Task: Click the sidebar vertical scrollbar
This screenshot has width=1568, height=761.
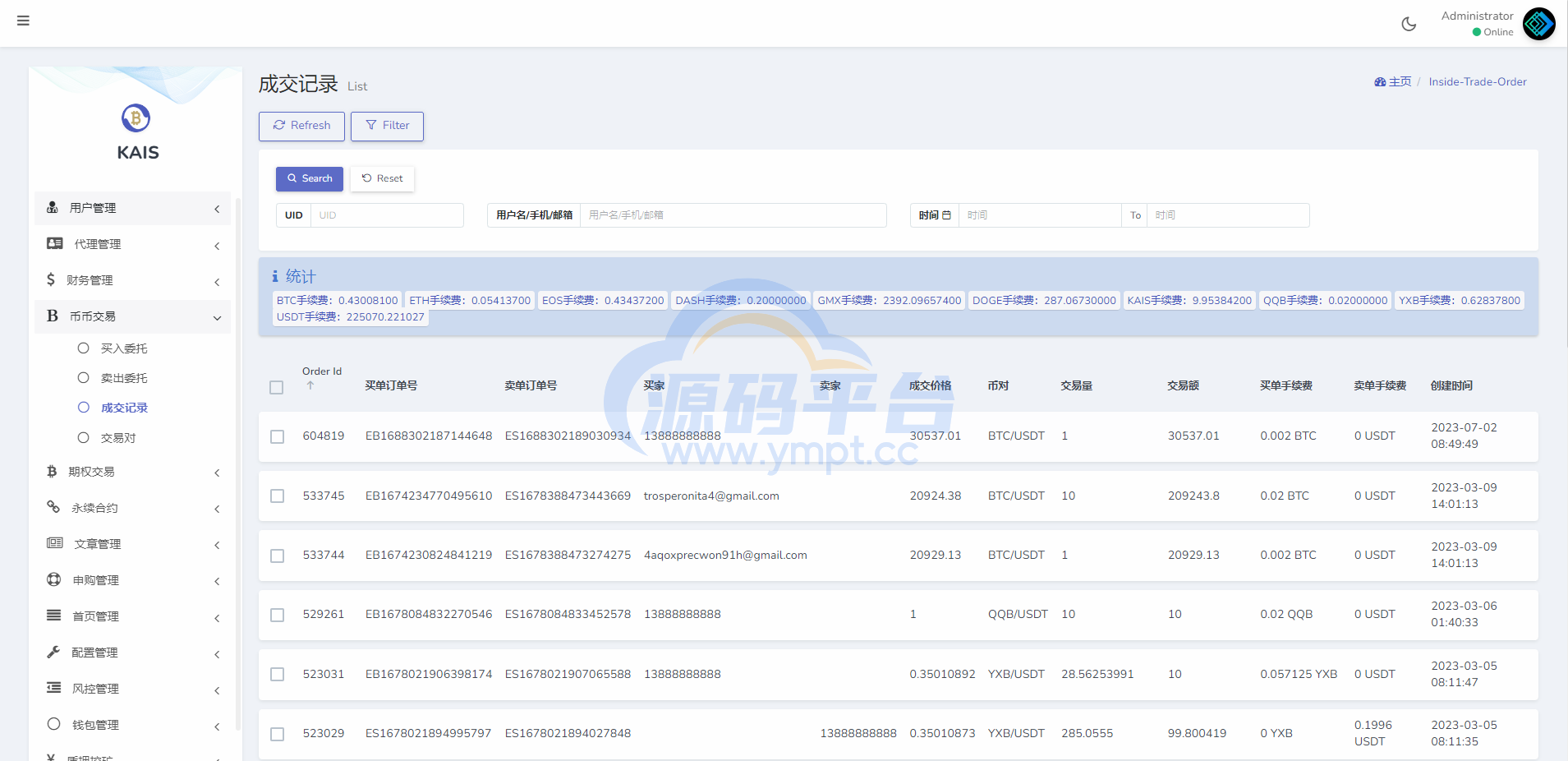Action: coord(238,464)
